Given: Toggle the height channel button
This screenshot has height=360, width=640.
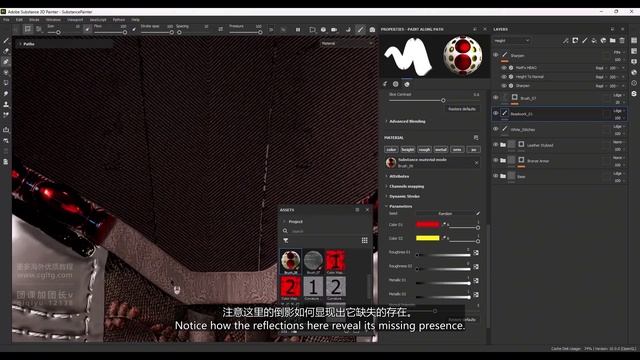Looking at the screenshot, I should coord(408,150).
